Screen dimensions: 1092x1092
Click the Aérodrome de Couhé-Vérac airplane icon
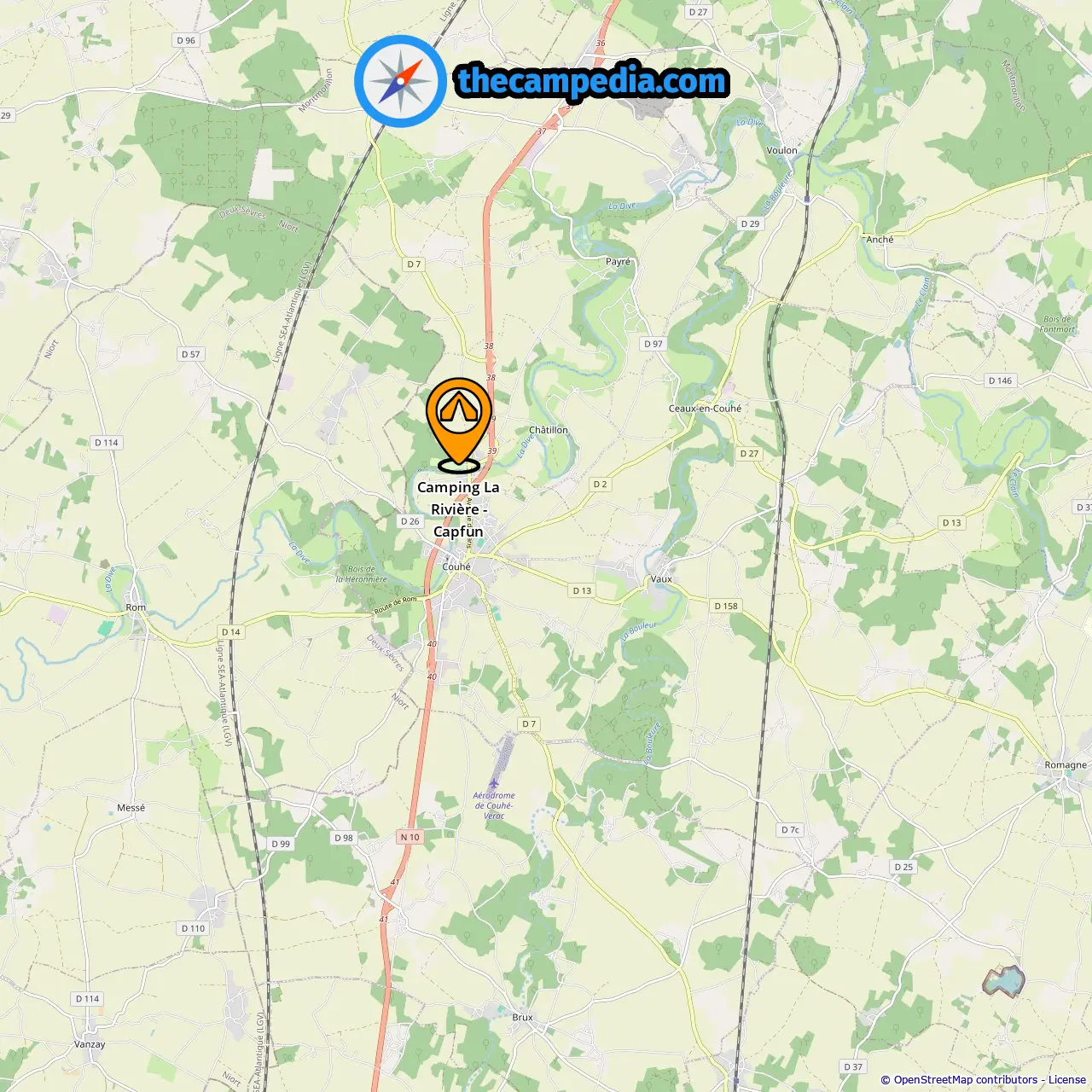tap(493, 783)
